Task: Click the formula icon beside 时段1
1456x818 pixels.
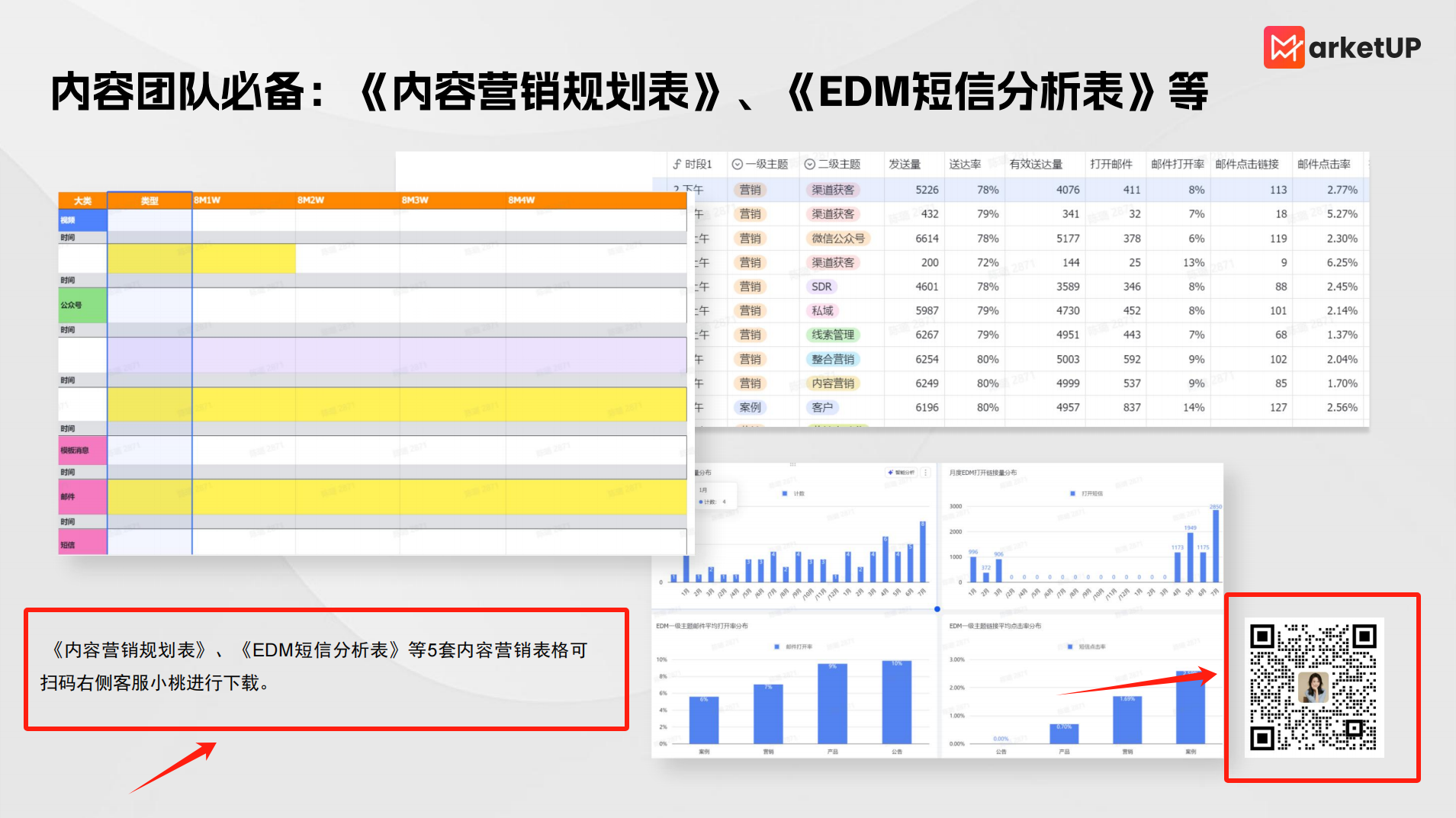Action: click(x=677, y=164)
